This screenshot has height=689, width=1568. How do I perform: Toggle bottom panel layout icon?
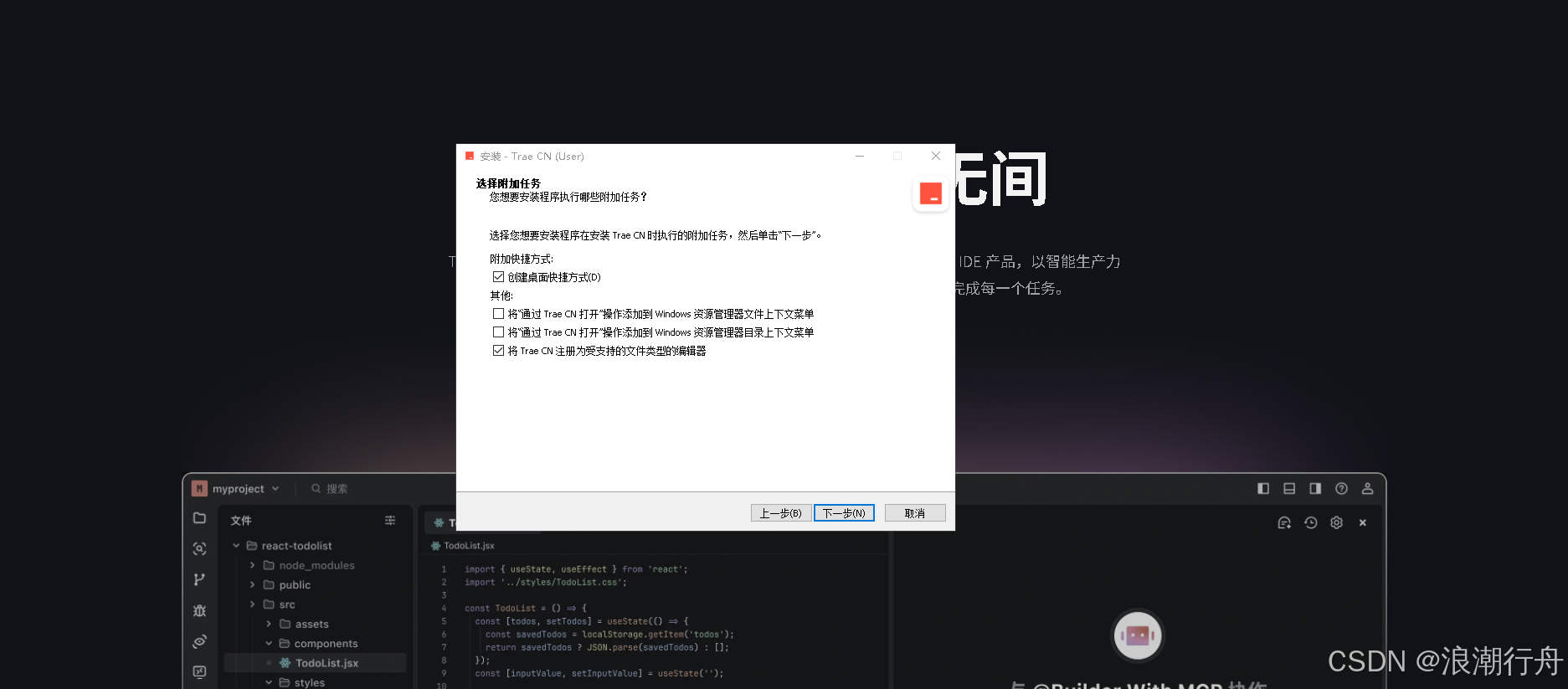1289,489
